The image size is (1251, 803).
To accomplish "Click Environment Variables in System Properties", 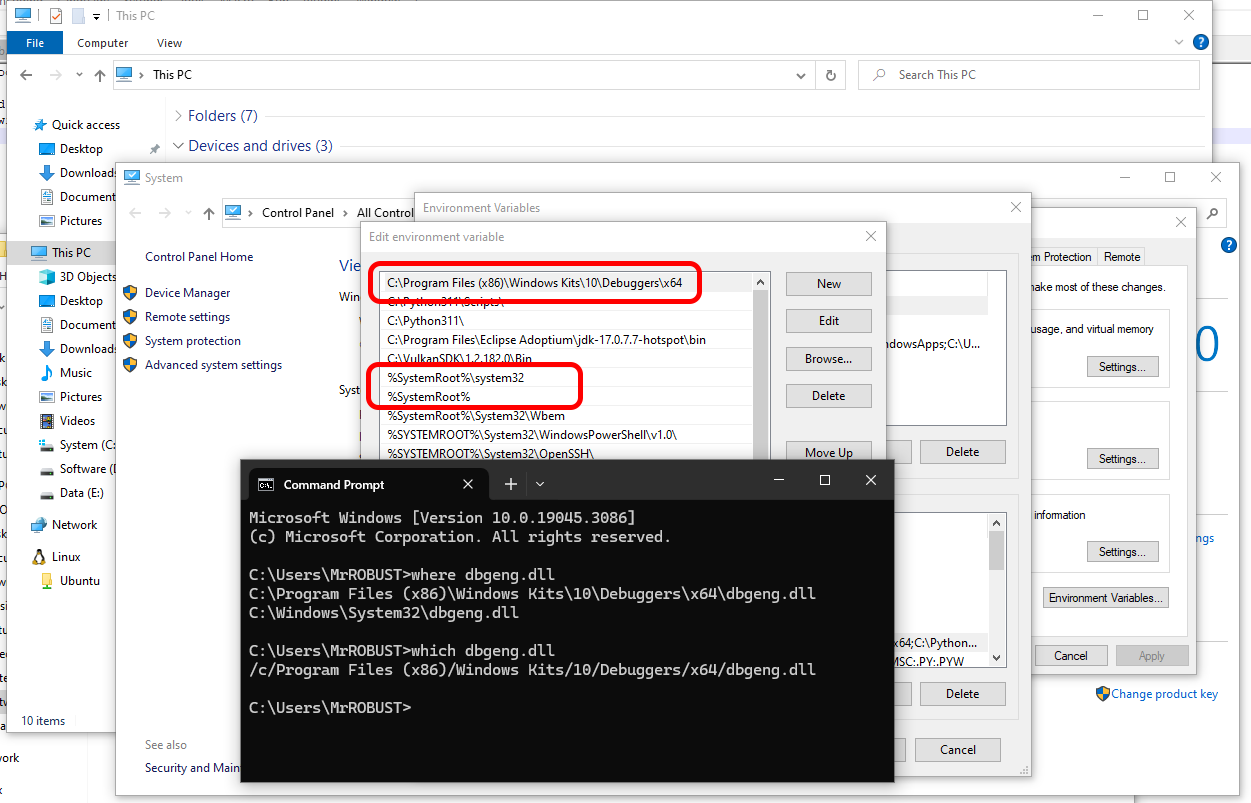I will click(1105, 597).
